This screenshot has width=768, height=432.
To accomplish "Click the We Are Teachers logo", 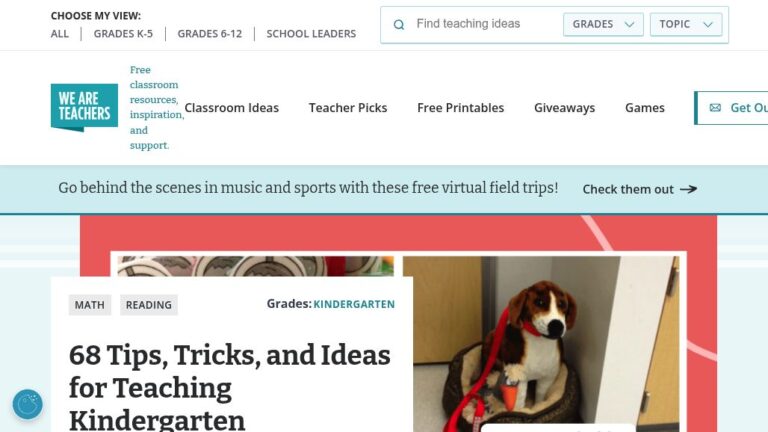I will (x=84, y=107).
